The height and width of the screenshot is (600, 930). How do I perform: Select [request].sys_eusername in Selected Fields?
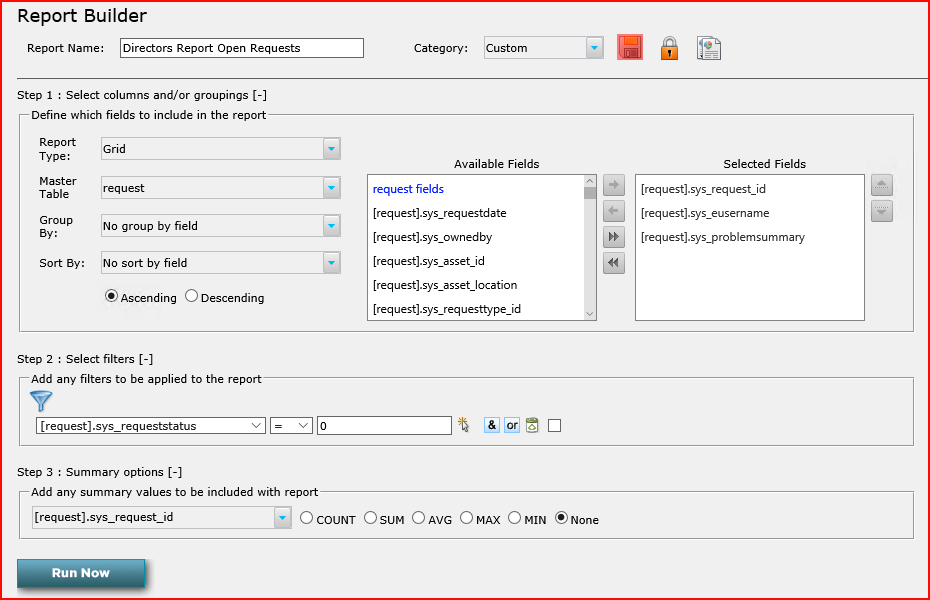(x=705, y=213)
